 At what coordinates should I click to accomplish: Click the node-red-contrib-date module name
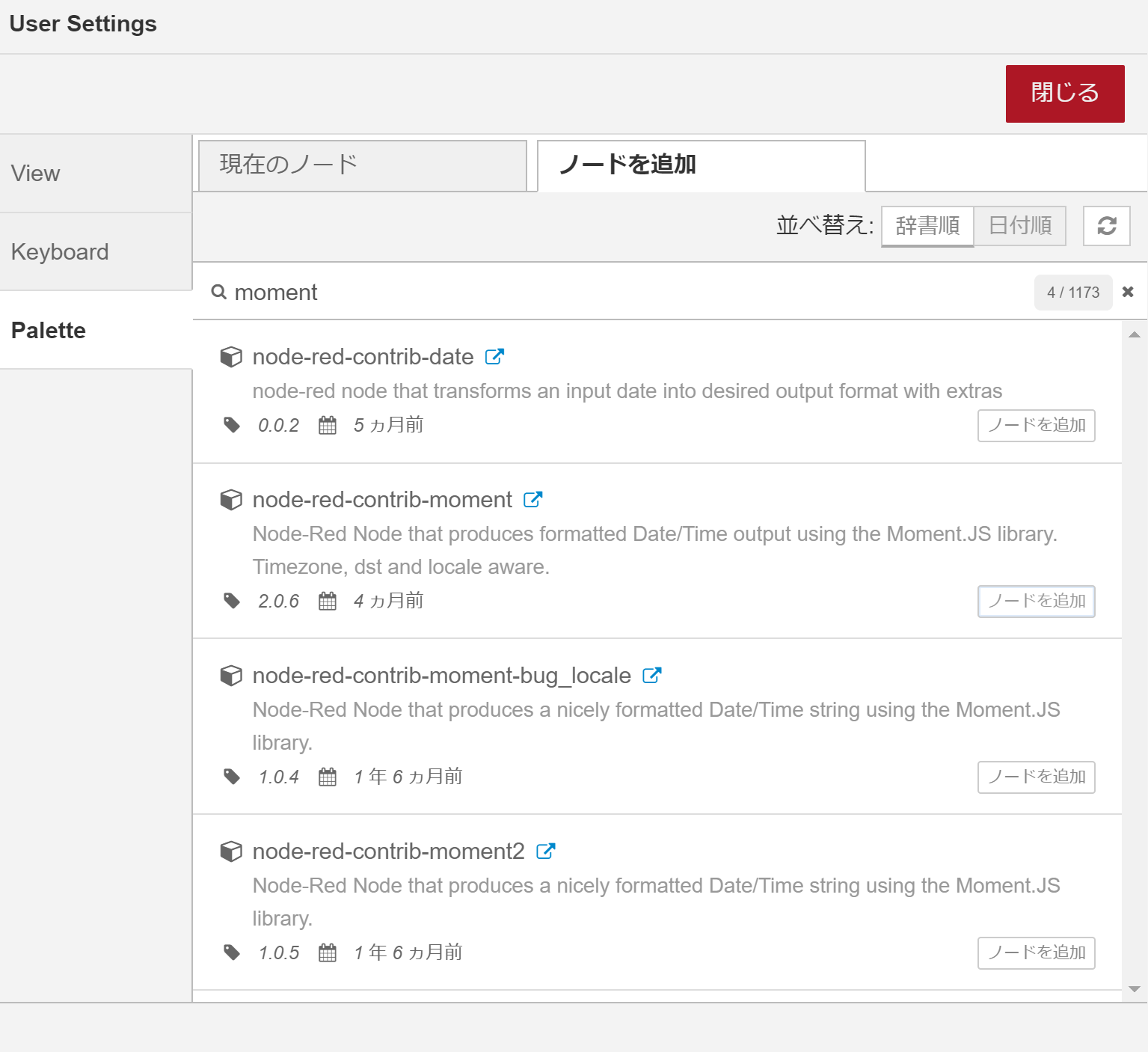pyautogui.click(x=363, y=357)
